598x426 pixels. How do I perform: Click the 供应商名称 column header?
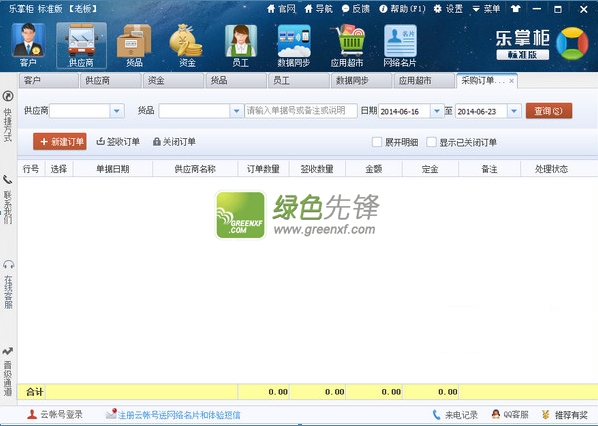195,169
